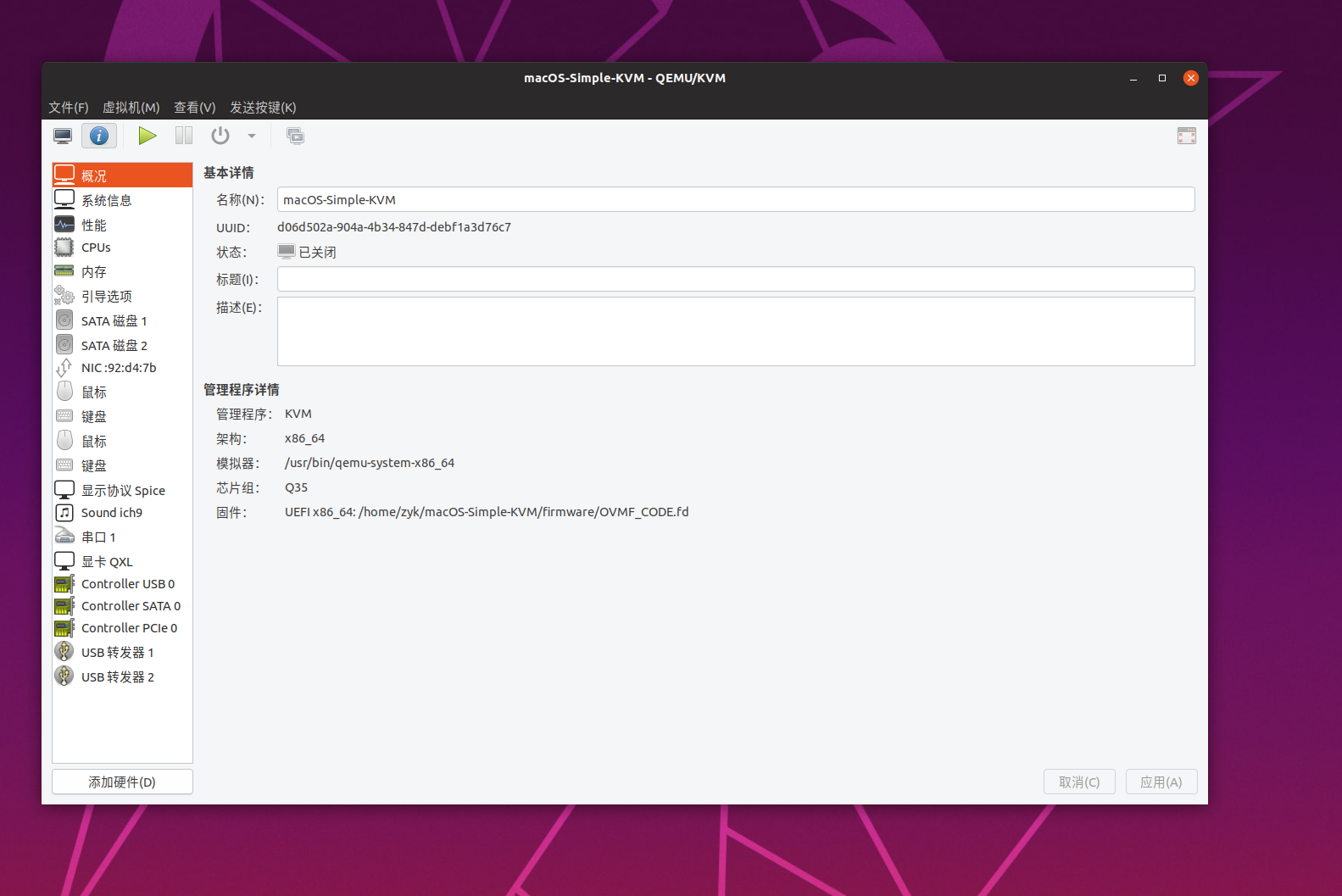Click the 描述(E) description text area
The image size is (1342, 896).
[736, 331]
